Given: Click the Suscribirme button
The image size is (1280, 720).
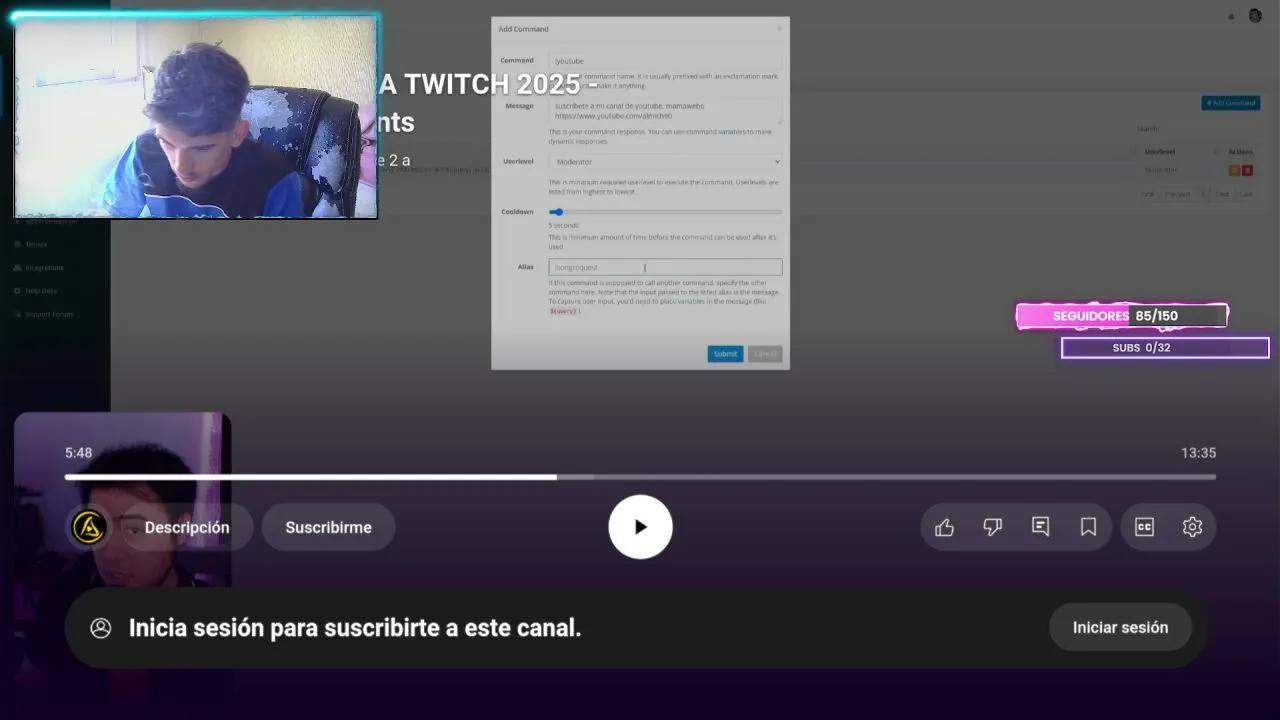Looking at the screenshot, I should click(x=328, y=527).
